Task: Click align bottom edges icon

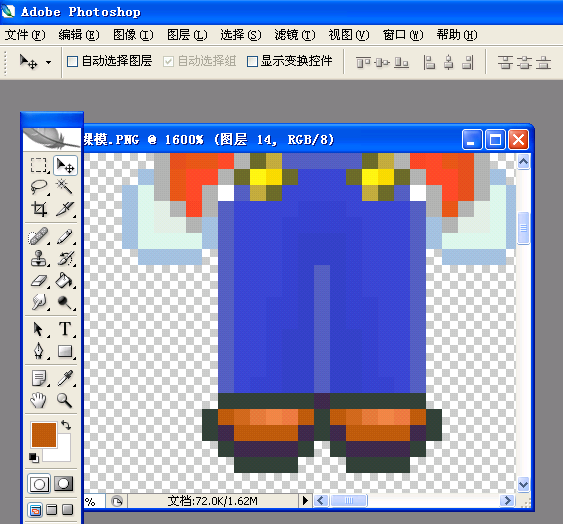Action: click(401, 62)
